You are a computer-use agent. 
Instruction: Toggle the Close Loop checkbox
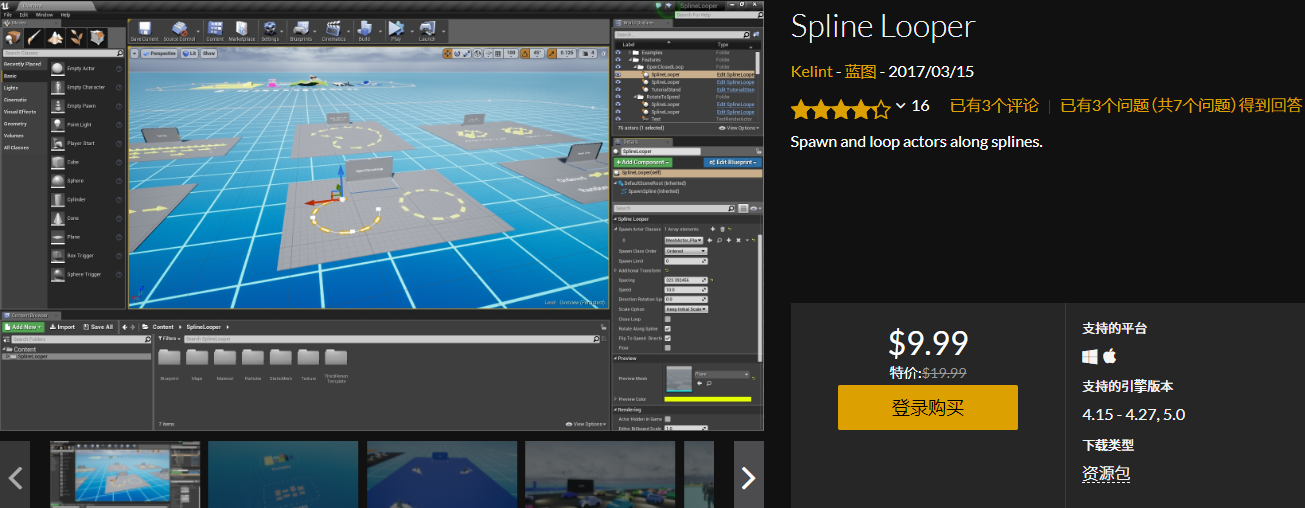667,319
